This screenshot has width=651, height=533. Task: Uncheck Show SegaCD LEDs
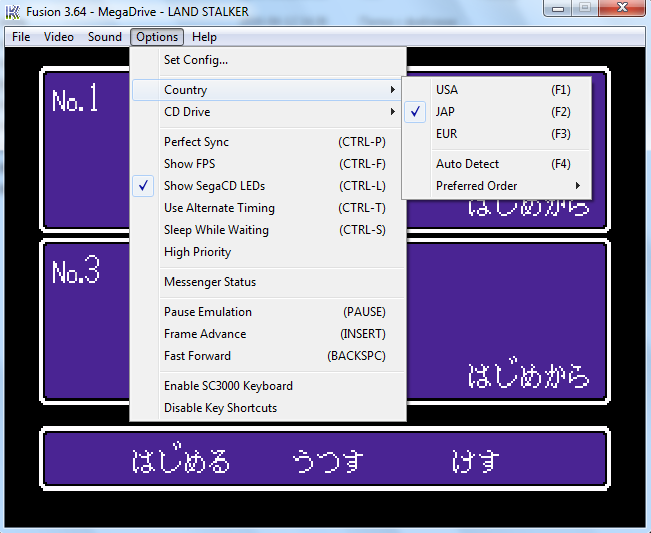(268, 186)
